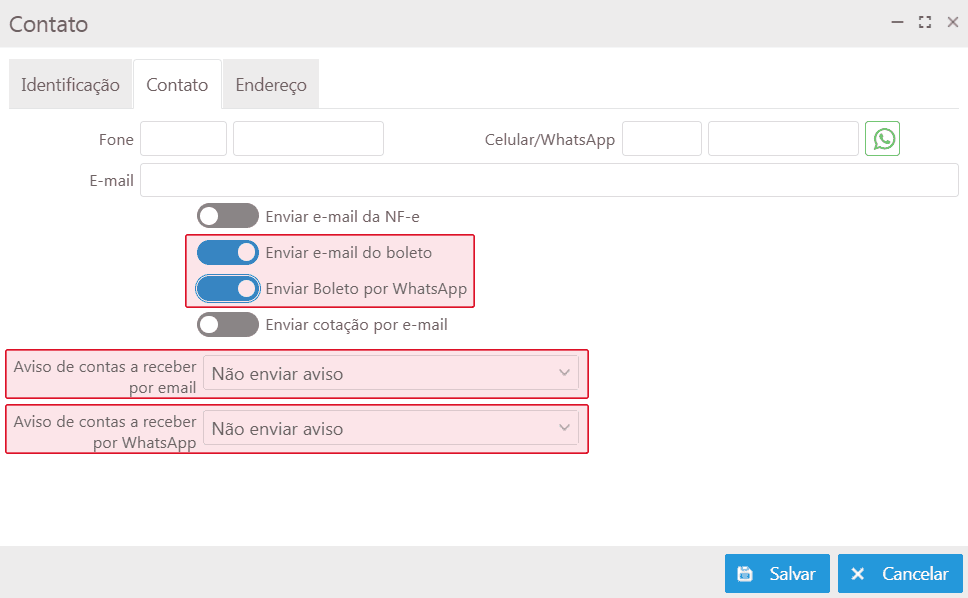
Task: Select the Contato tab
Action: 177,85
